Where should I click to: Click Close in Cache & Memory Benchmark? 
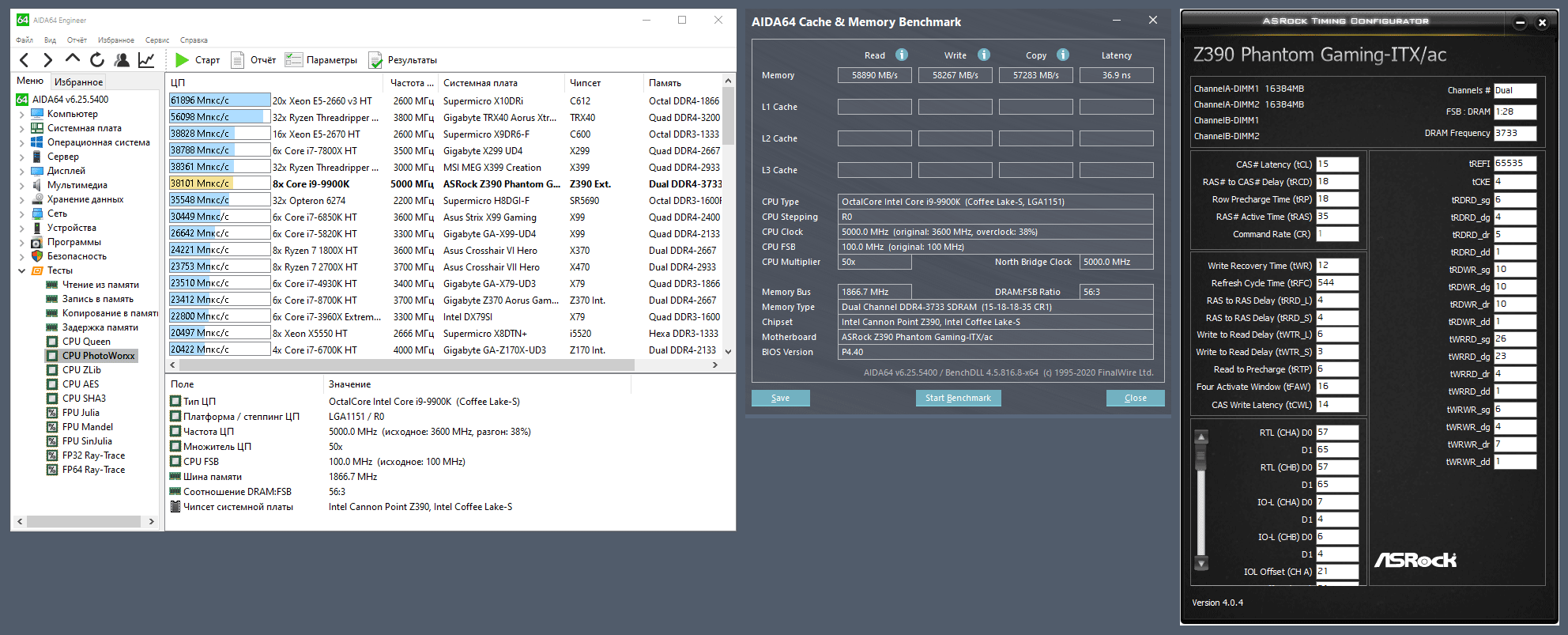1135,398
